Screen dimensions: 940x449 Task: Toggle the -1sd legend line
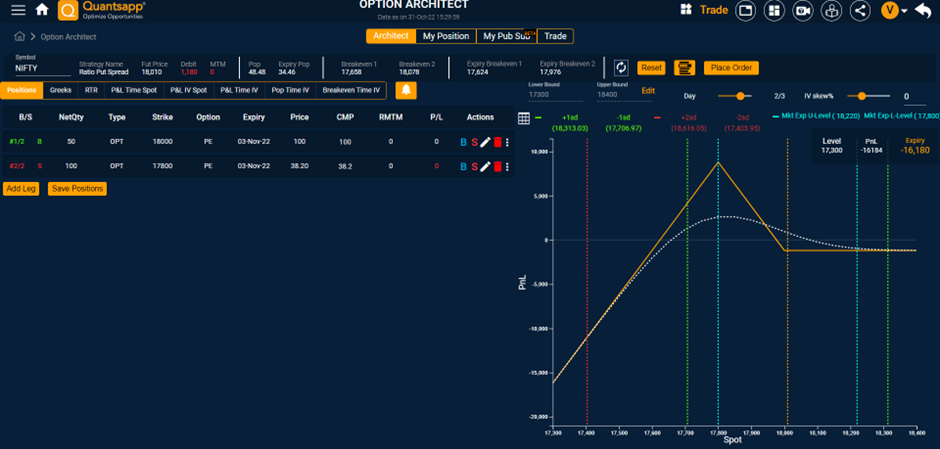click(625, 122)
